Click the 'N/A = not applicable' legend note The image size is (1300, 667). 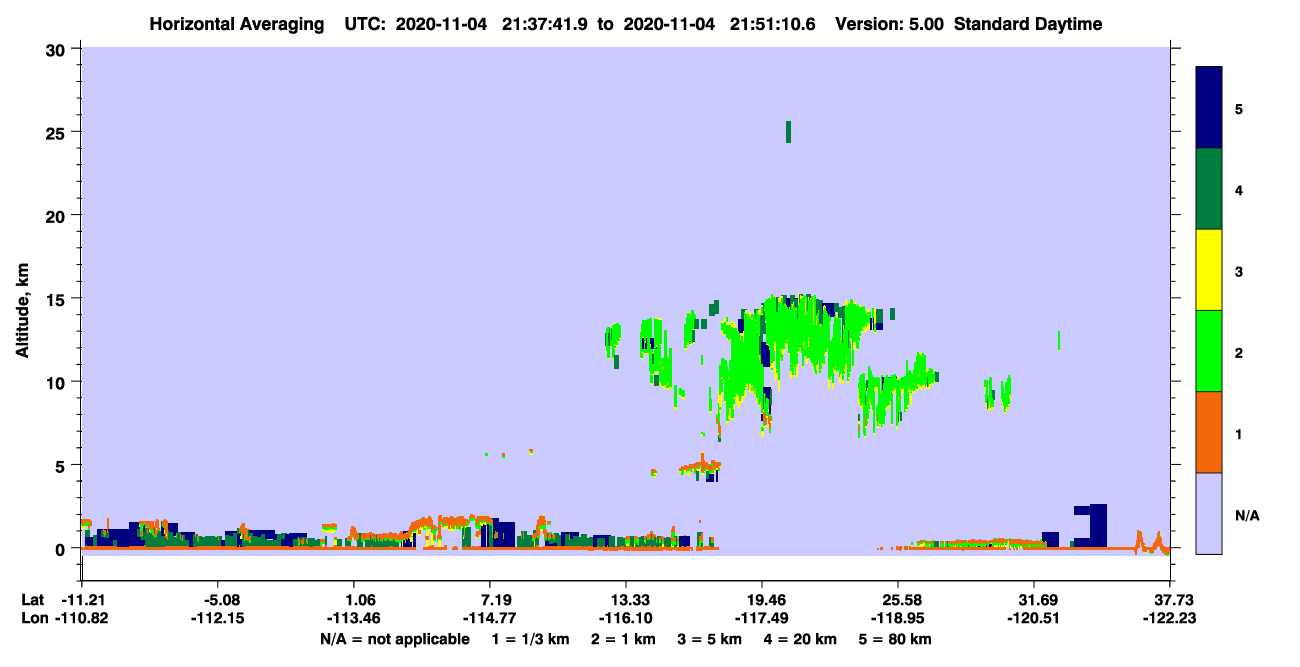(394, 639)
